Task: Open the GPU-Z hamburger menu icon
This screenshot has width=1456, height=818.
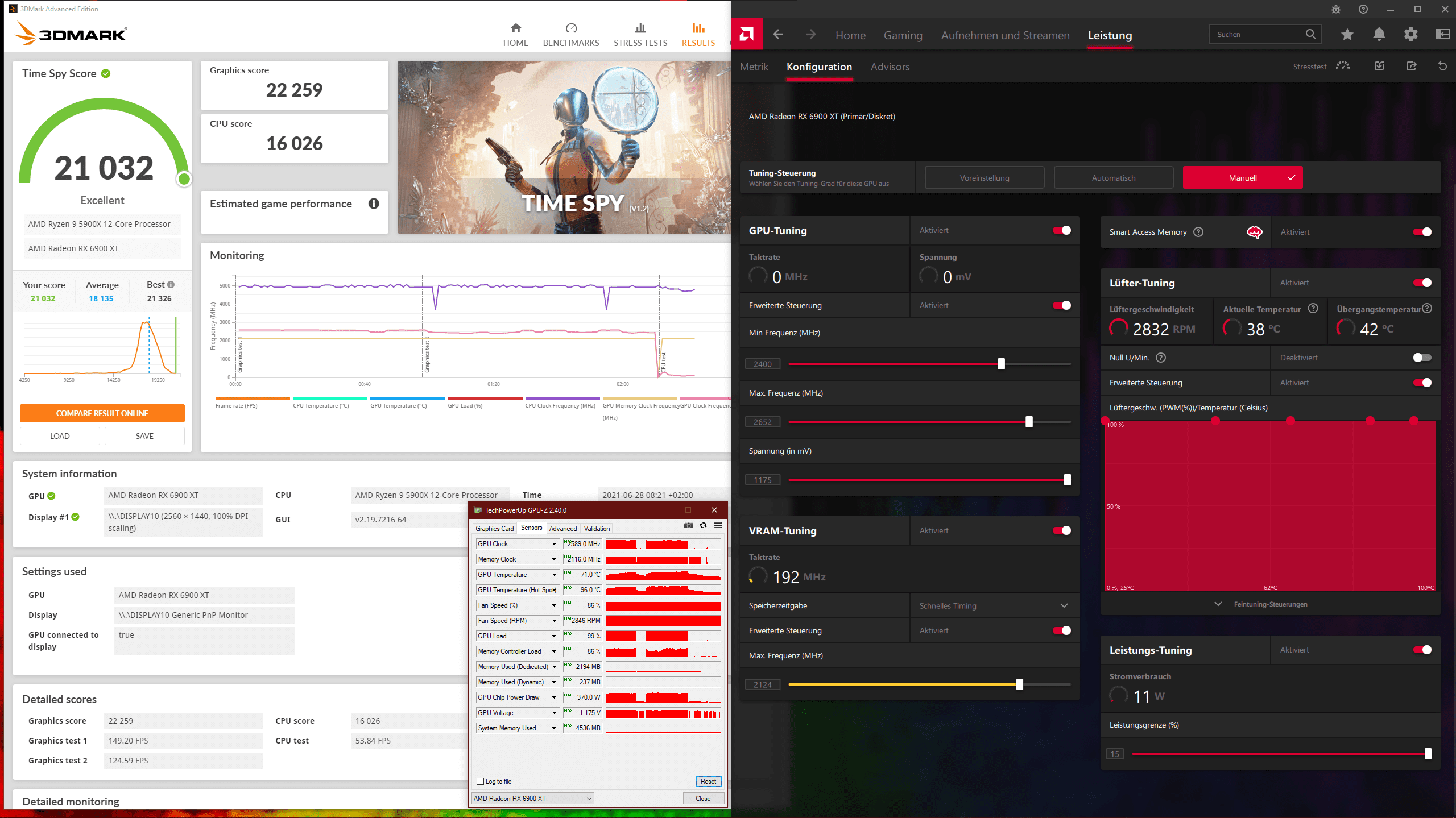Action: click(x=718, y=526)
